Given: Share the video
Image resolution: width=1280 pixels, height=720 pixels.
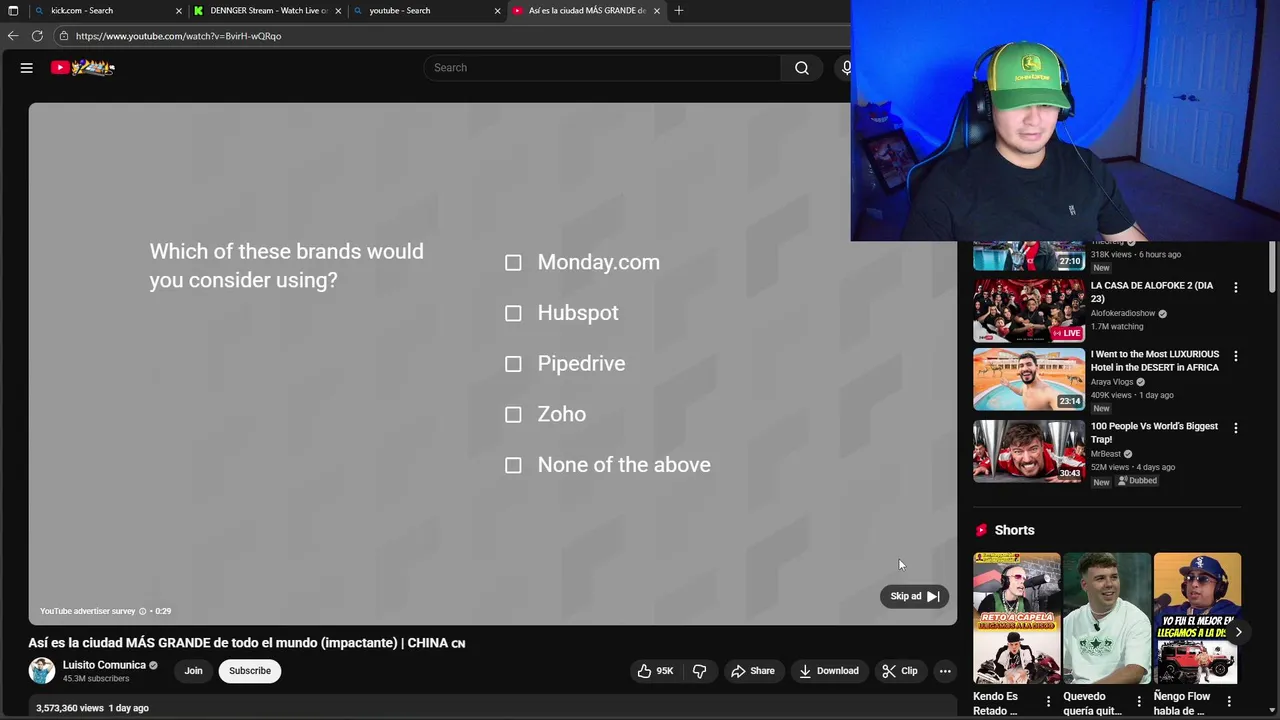Looking at the screenshot, I should pos(752,671).
